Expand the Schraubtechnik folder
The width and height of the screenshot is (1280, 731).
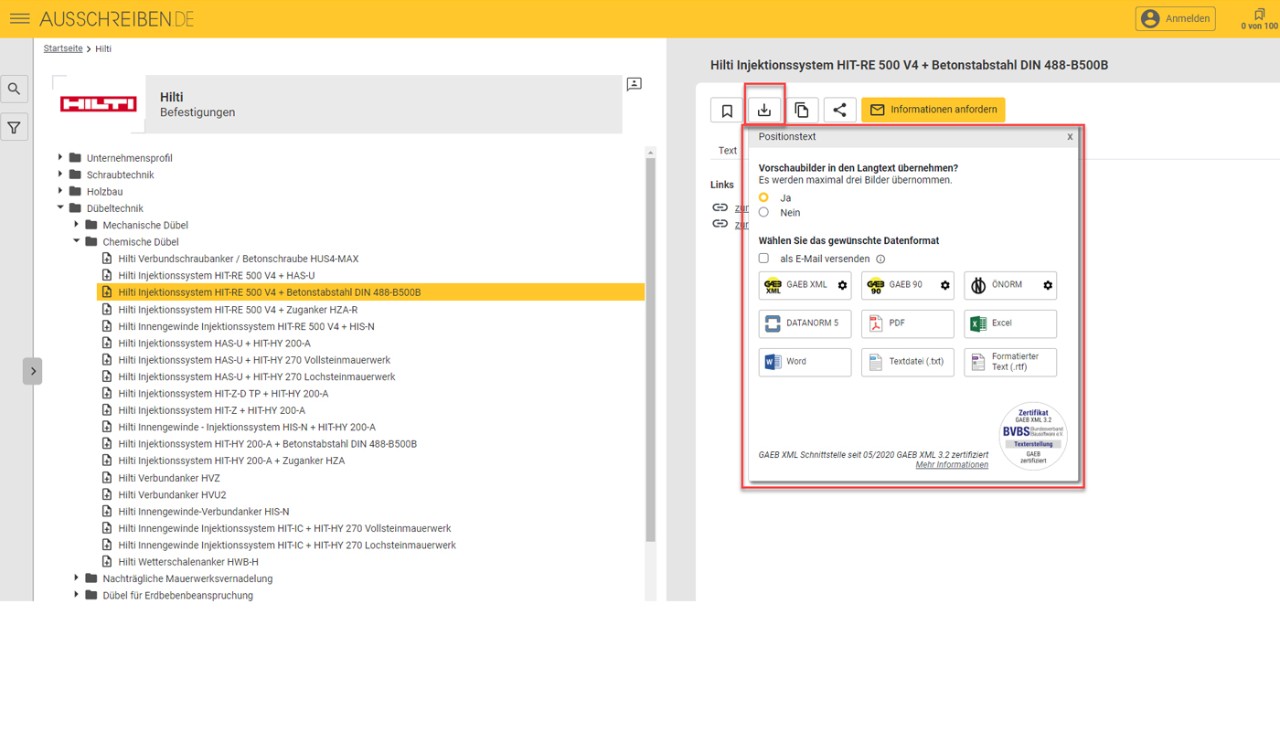point(60,174)
